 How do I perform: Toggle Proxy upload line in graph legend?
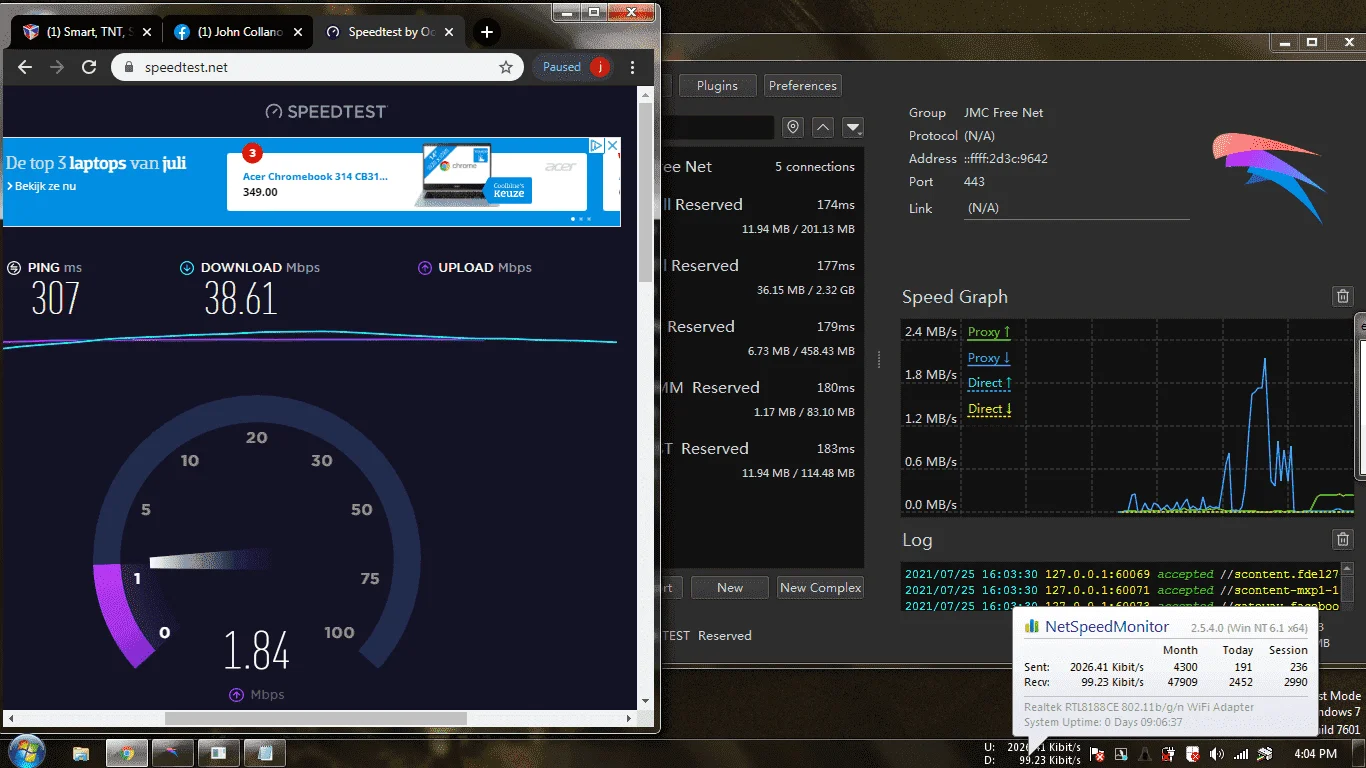pos(989,332)
